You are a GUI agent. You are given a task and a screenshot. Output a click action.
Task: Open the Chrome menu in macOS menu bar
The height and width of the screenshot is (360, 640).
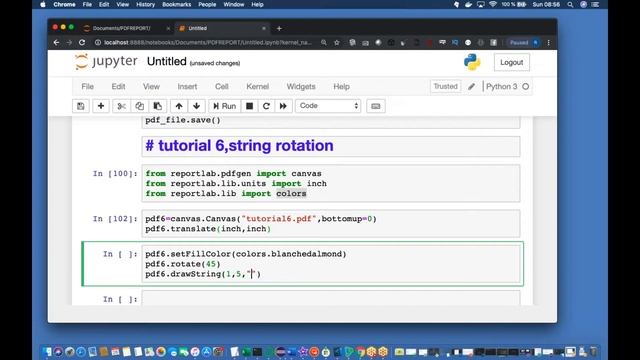[x=64, y=4]
